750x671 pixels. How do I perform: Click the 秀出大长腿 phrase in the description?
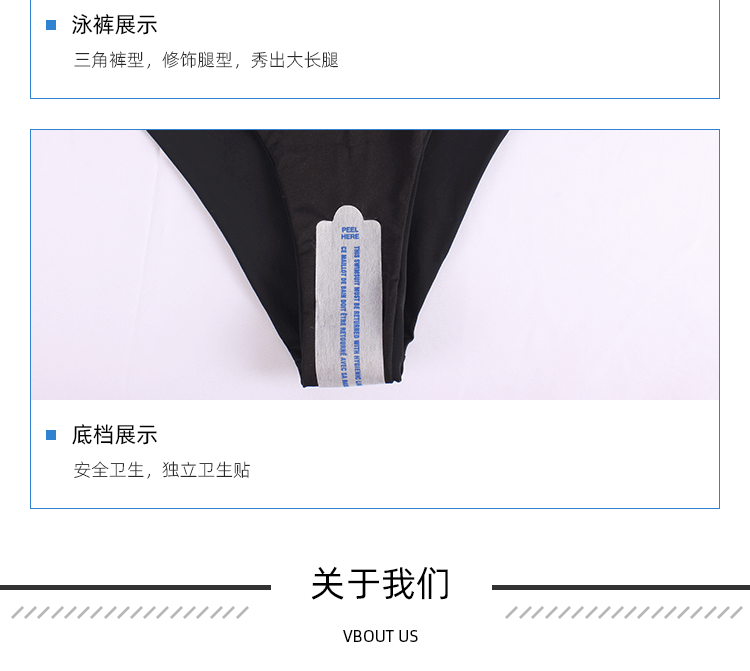tap(295, 60)
